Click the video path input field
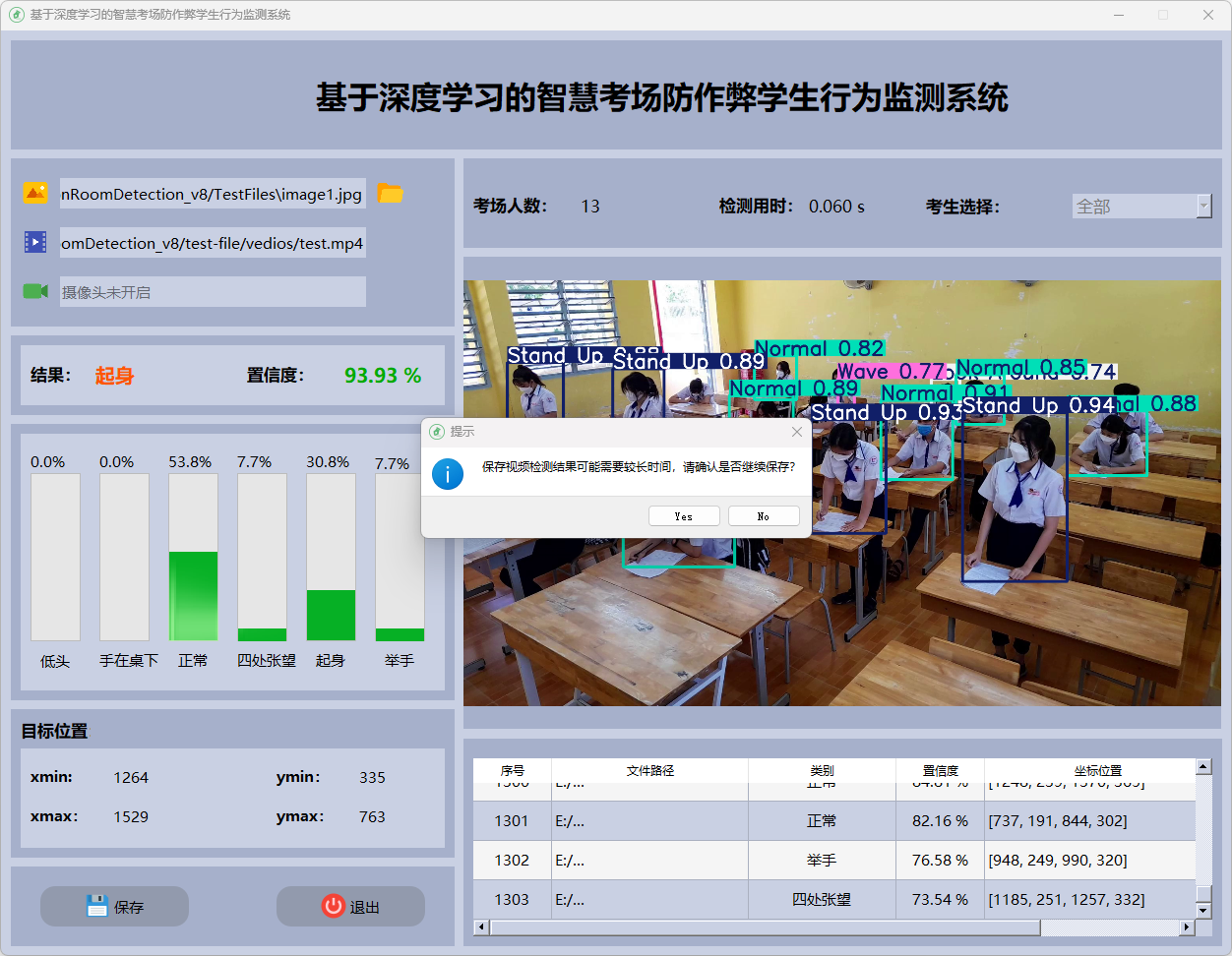 [212, 243]
